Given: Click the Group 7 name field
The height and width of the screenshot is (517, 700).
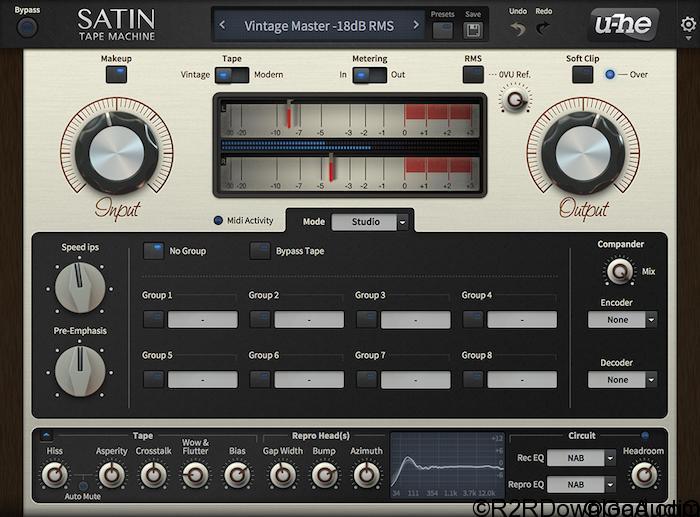Looking at the screenshot, I should [416, 380].
